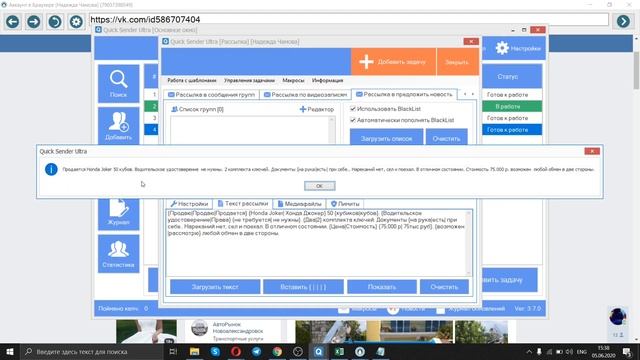Open Поиск sidebar tile in main window
The image size is (640, 360).
[118, 84]
